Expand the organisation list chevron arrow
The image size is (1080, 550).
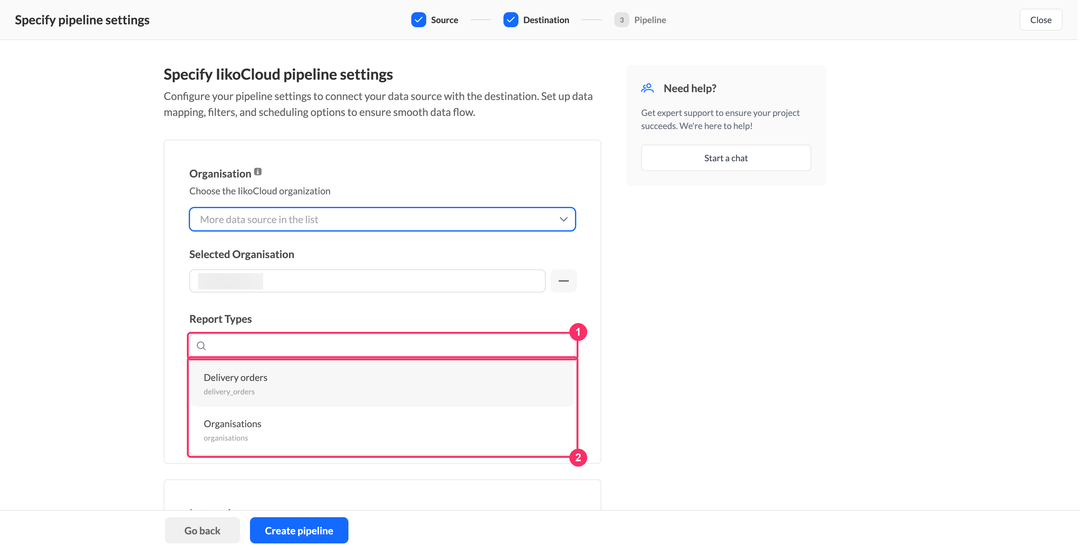[x=563, y=220]
